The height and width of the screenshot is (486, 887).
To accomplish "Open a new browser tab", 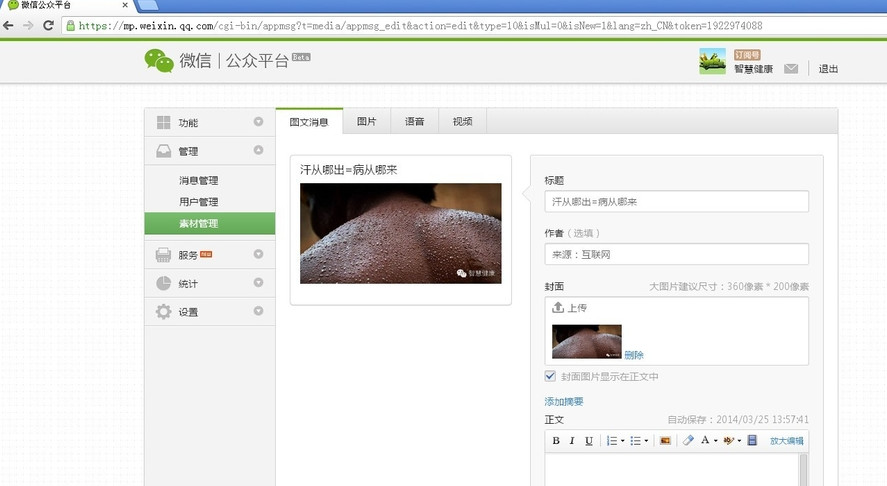I will coord(148,5).
